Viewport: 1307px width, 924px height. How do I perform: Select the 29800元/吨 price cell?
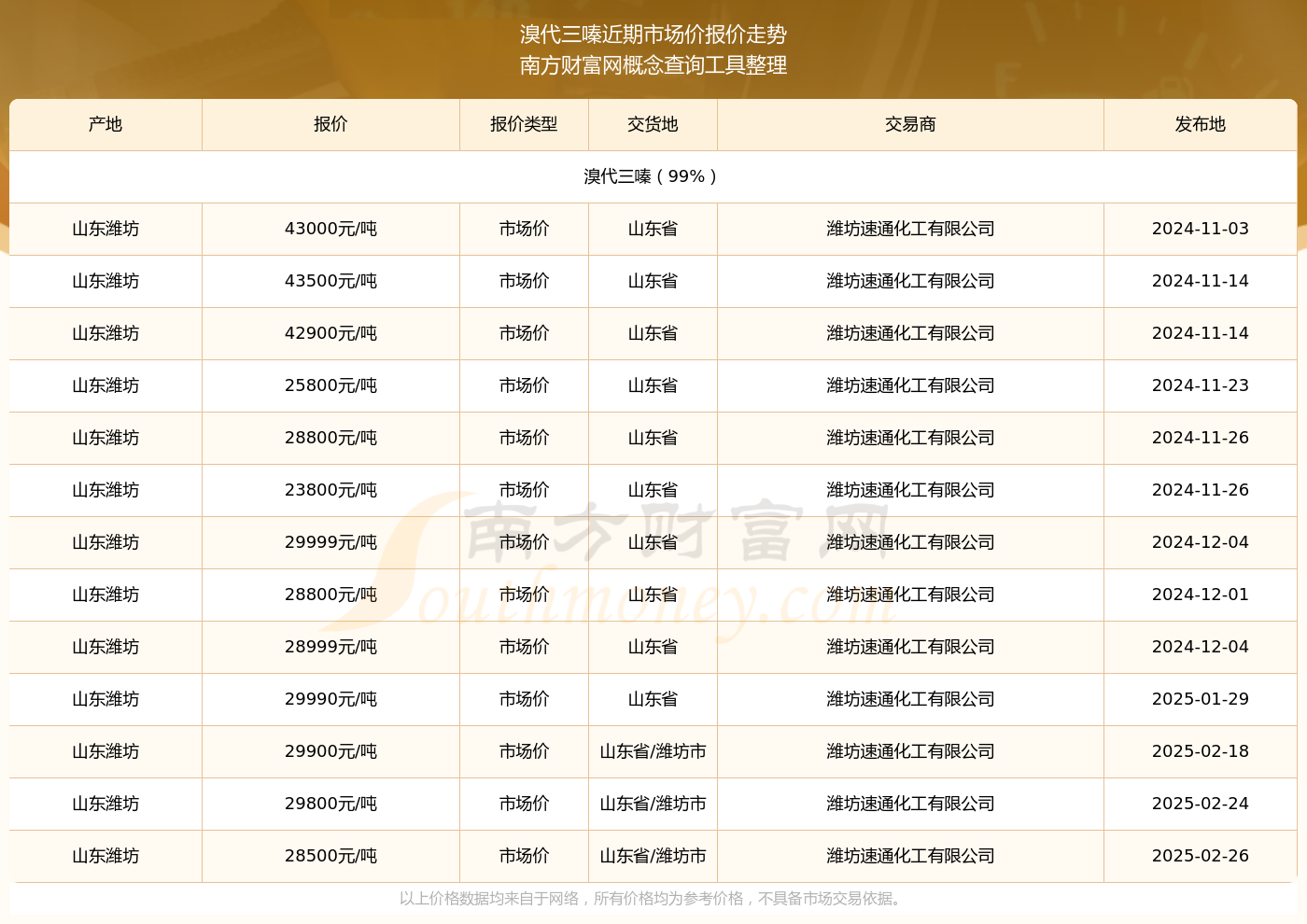(330, 804)
